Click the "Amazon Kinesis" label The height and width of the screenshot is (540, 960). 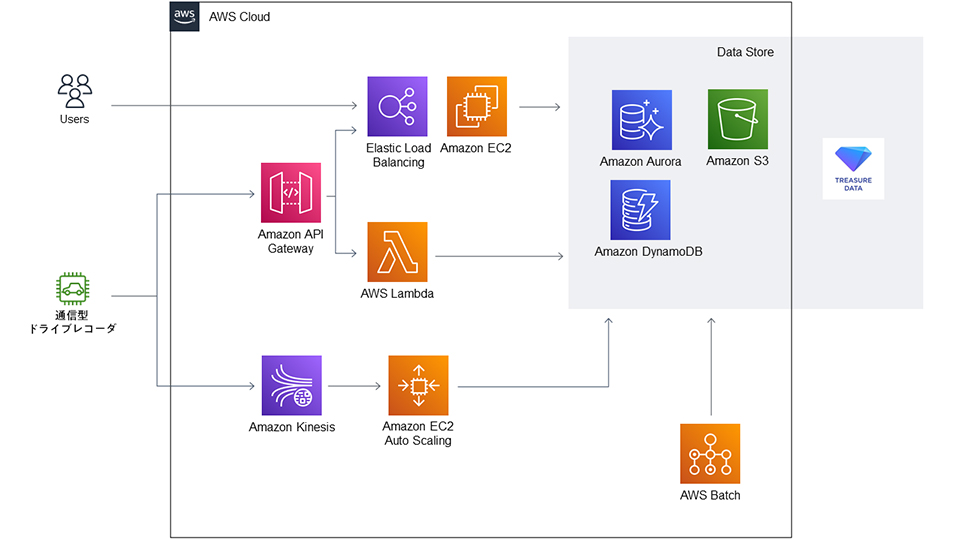292,427
